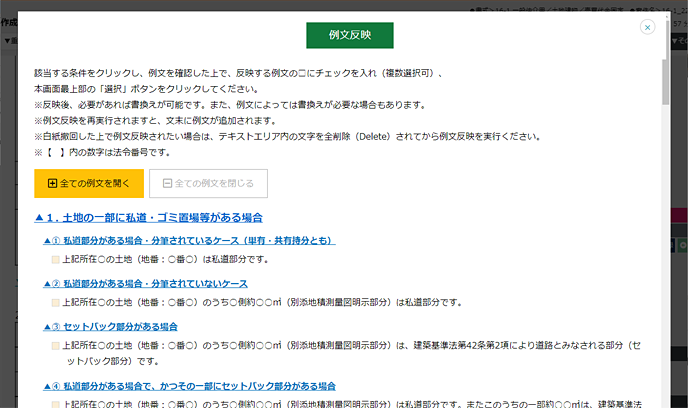Collapse item ④ 私道部分かつセットバック部分がある場合
The image size is (688, 408).
(x=189, y=386)
